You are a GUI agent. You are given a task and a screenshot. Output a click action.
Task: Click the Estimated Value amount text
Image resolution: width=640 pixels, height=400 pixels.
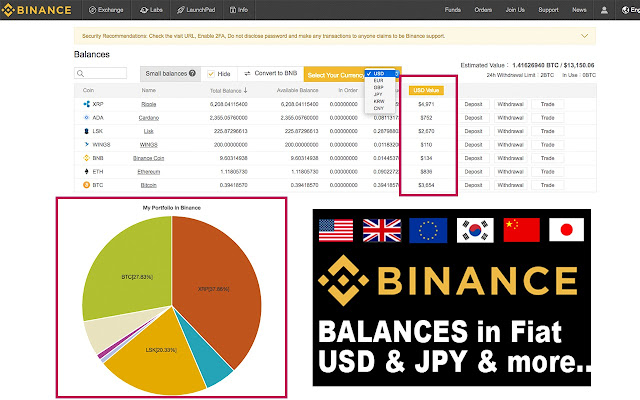point(553,65)
